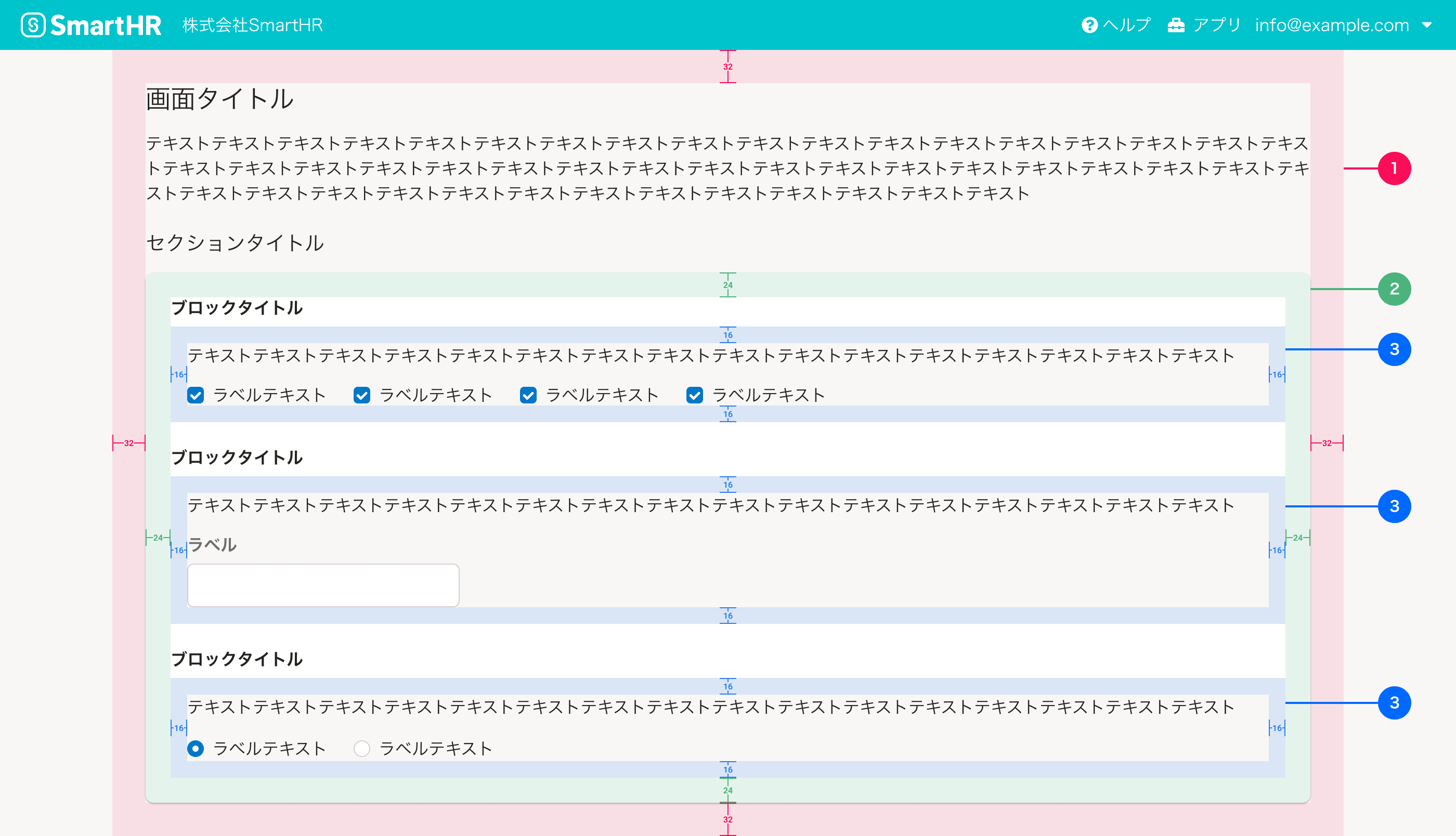The height and width of the screenshot is (836, 1456).
Task: Click the bottom blue marker 3
Action: point(1394,702)
